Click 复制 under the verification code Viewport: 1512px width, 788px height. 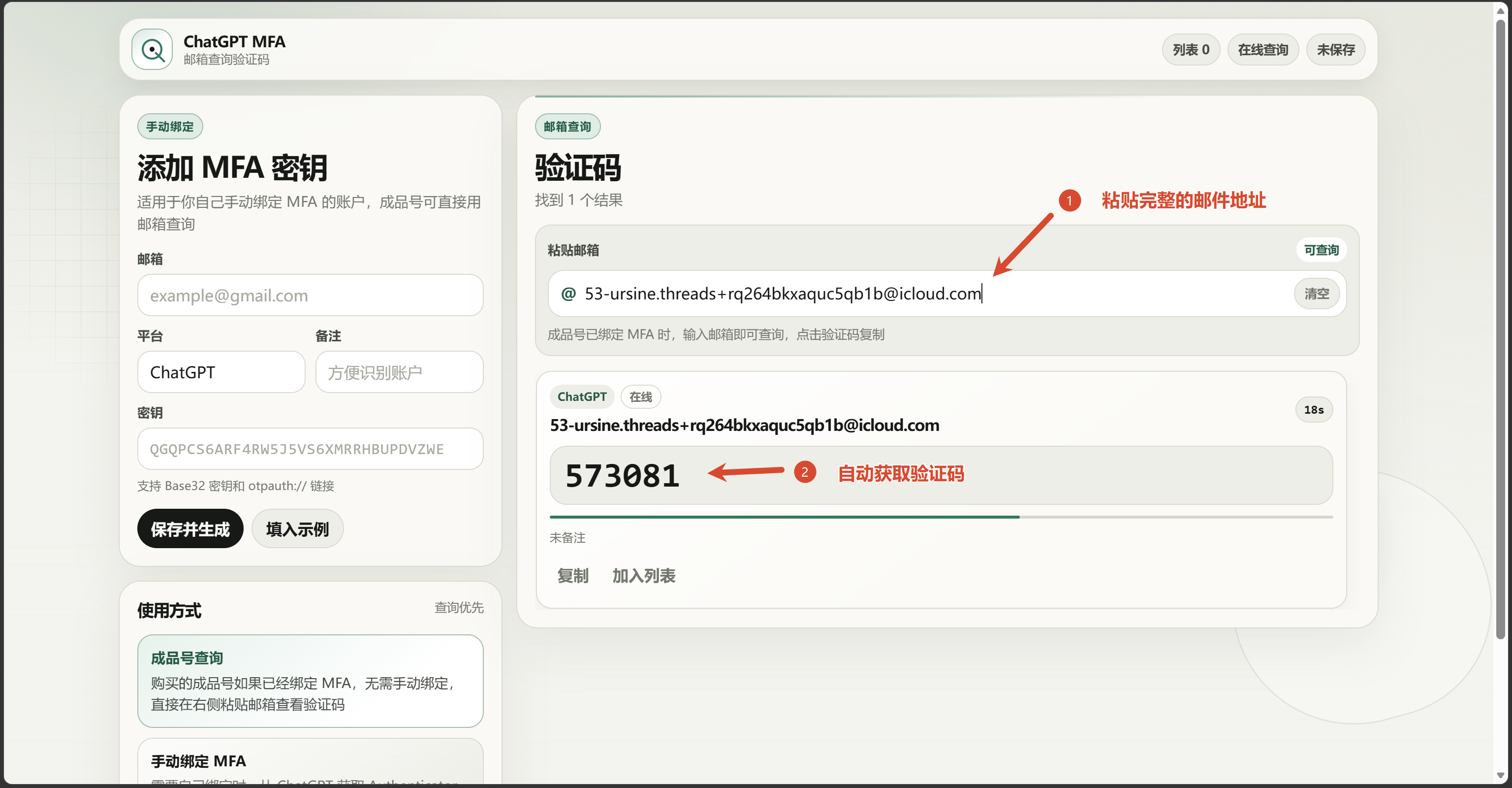573,576
